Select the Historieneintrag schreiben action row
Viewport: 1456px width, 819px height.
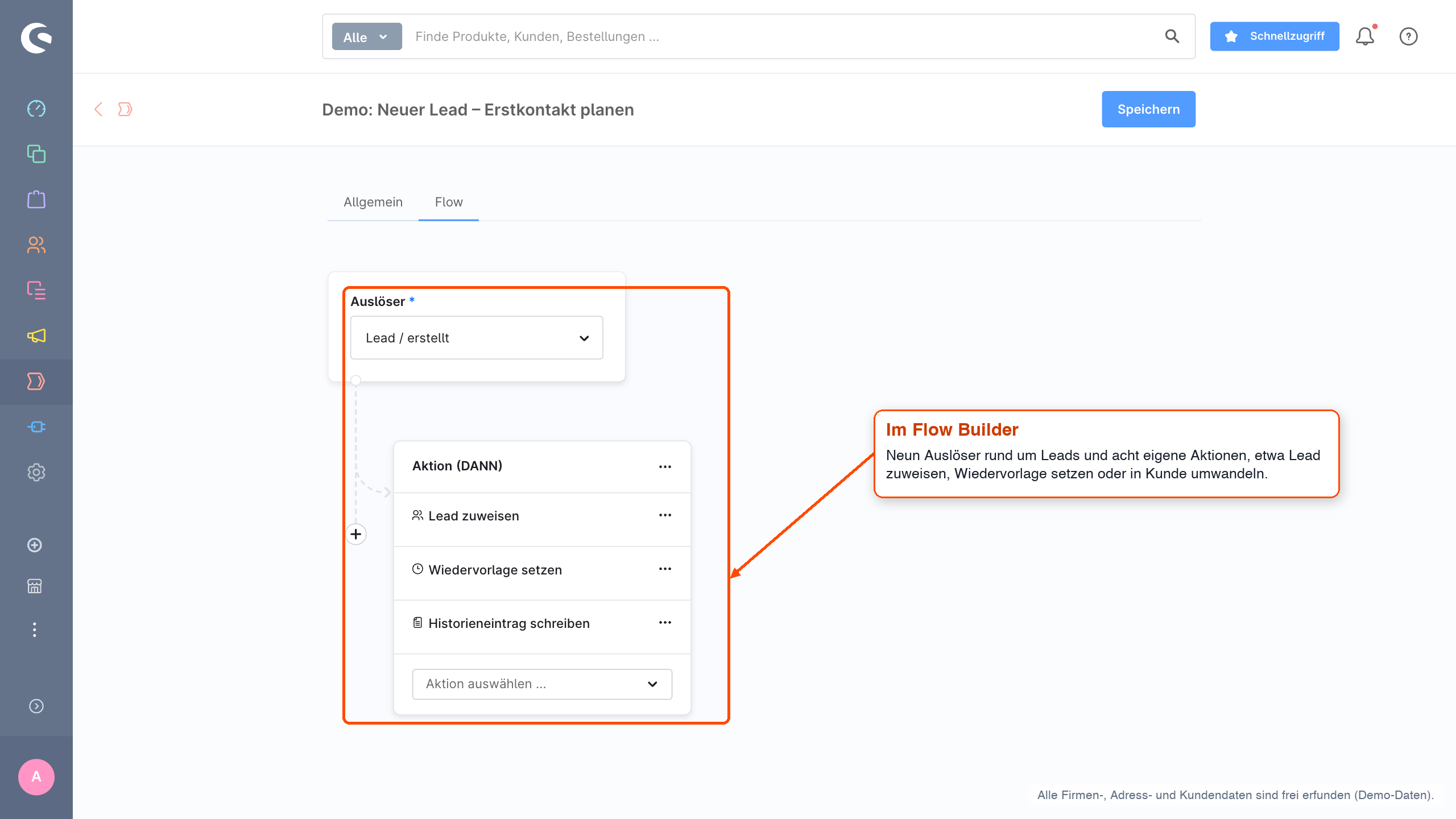pos(542,627)
